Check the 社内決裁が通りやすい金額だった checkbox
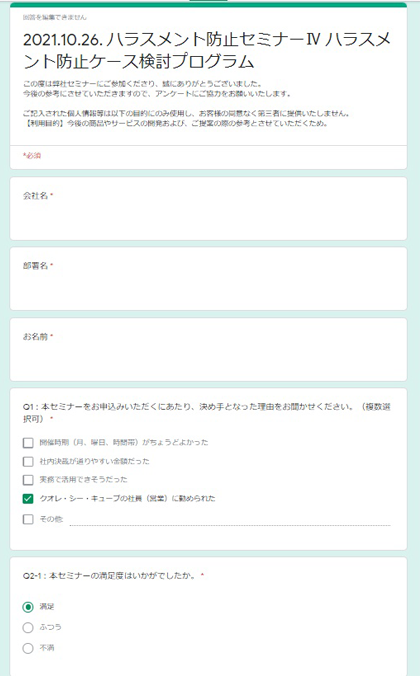 (28, 462)
